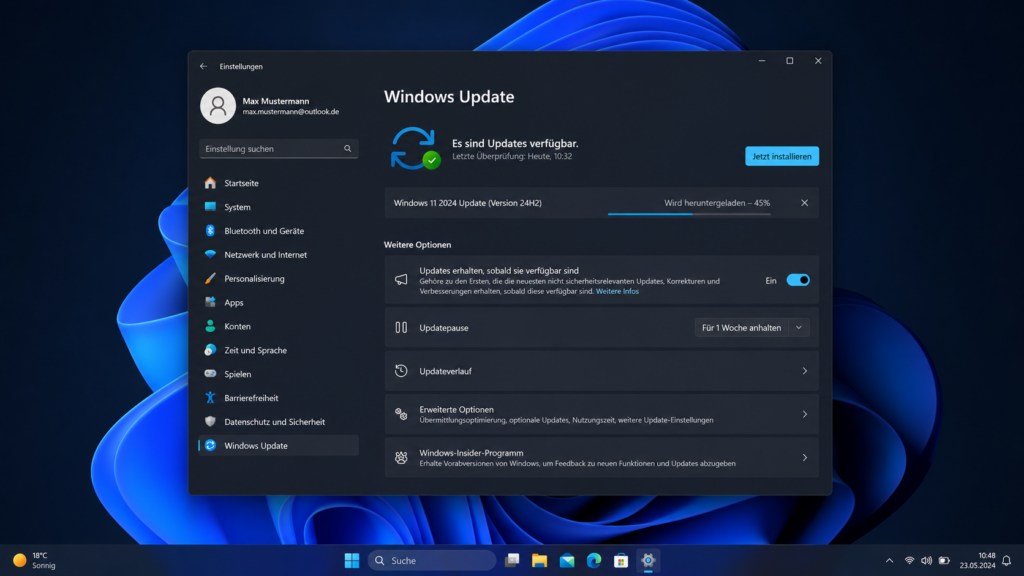This screenshot has width=1024, height=576.
Task: Click the taskbar Suche box
Action: pos(432,560)
